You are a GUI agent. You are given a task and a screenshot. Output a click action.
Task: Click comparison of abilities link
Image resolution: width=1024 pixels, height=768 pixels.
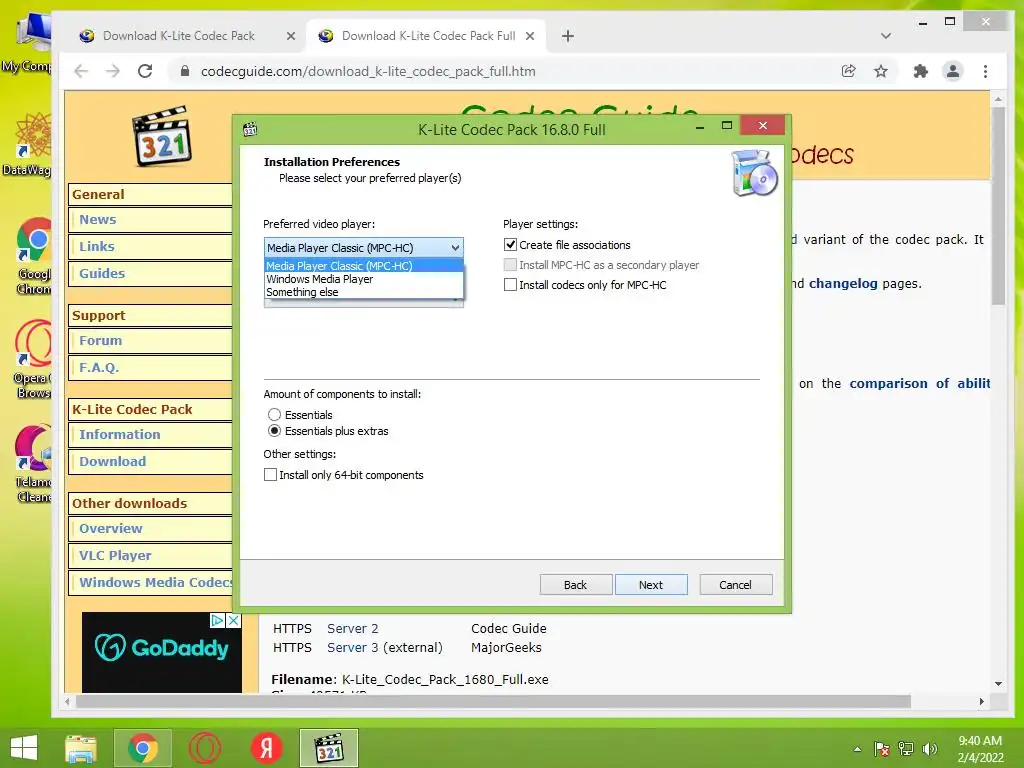point(920,383)
